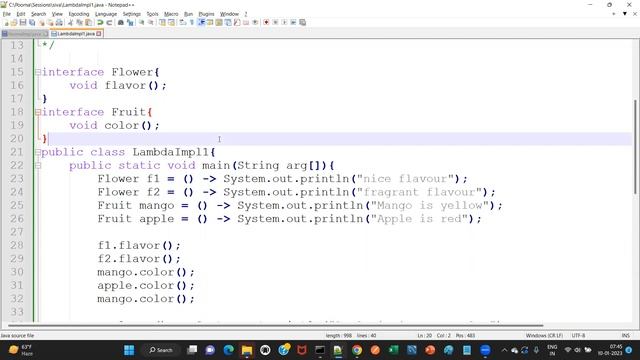Click the Close document toolbar icon

click(42, 22)
